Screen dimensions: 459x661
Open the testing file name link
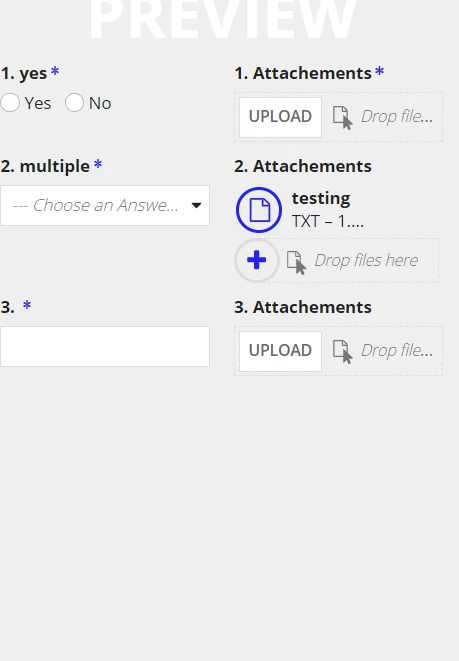pyautogui.click(x=321, y=198)
